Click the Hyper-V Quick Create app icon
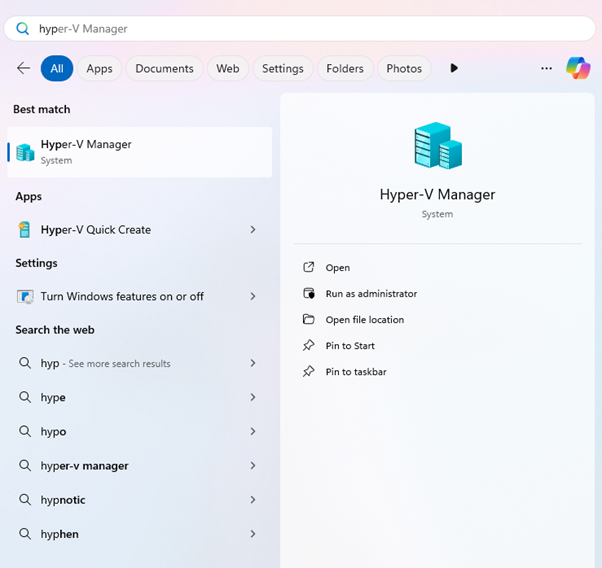Screen dimensions: 602x568 (25, 230)
